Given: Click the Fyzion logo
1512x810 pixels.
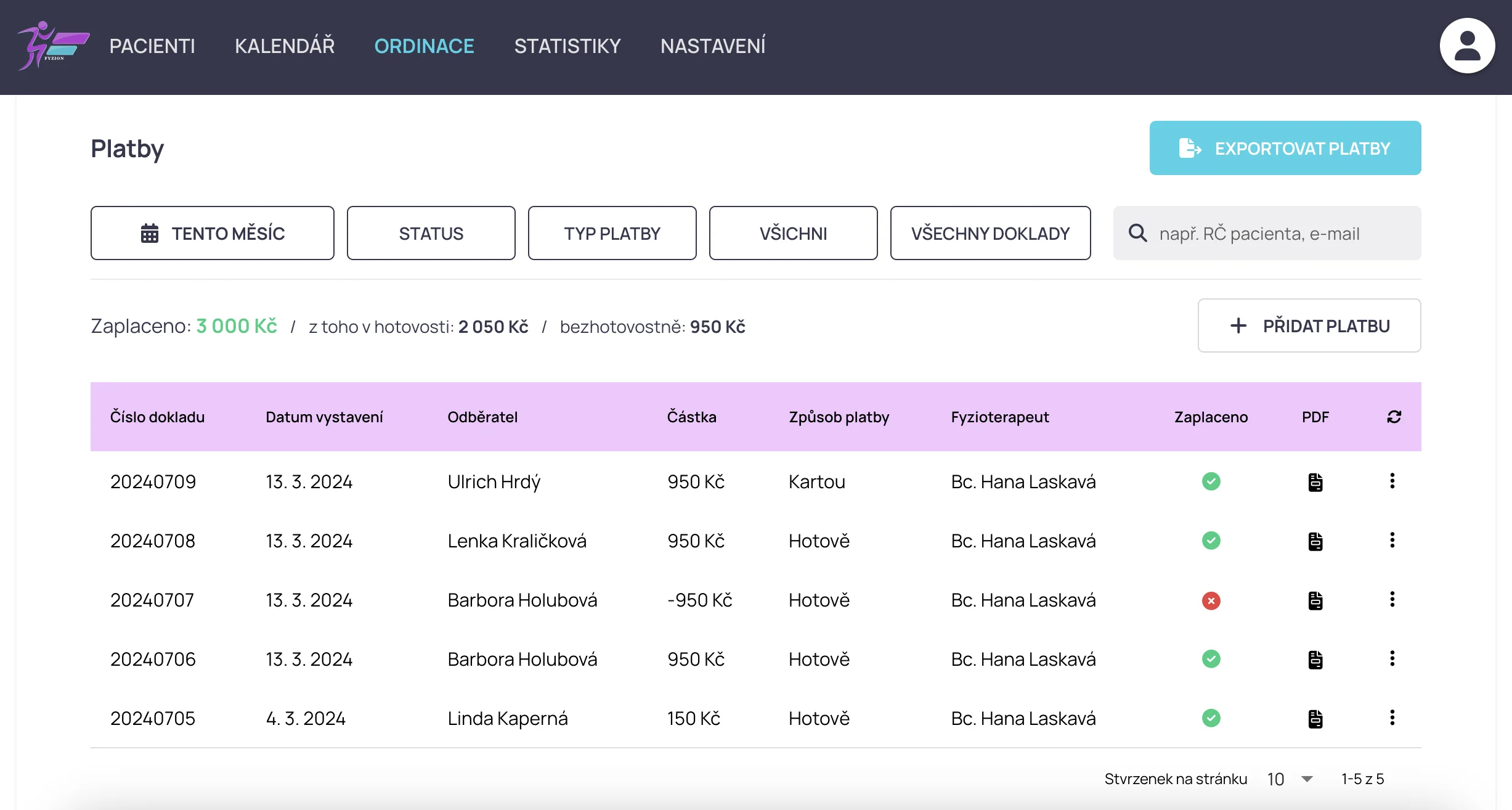Looking at the screenshot, I should (x=54, y=46).
